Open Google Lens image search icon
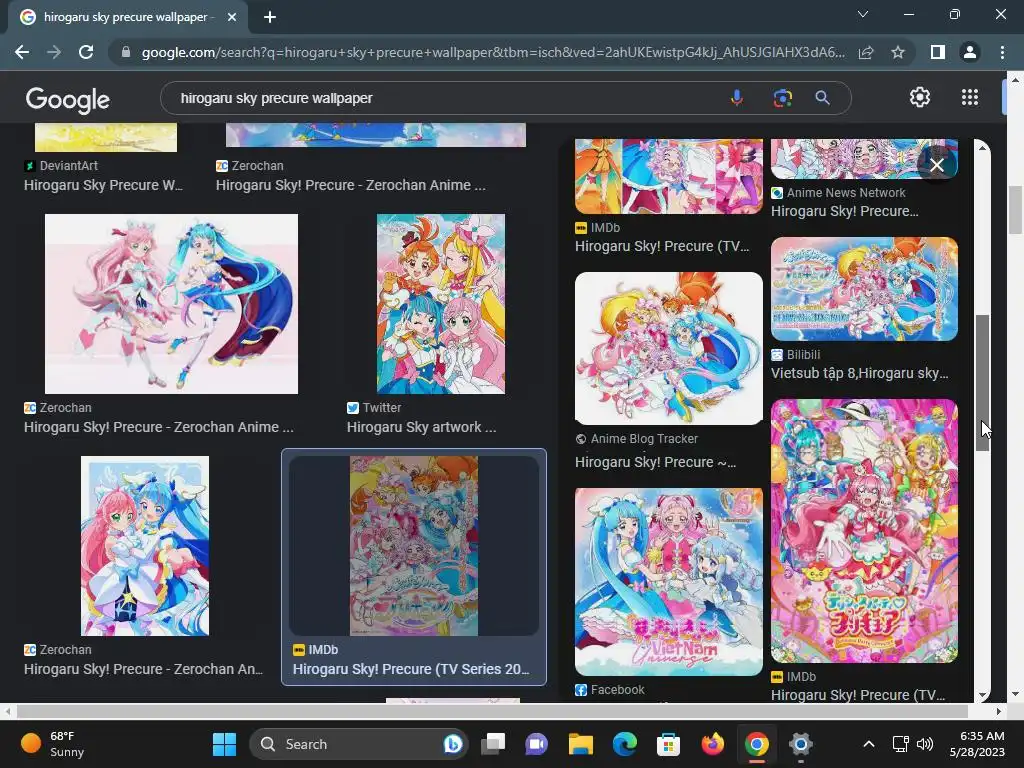Viewport: 1024px width, 768px height. tap(782, 98)
